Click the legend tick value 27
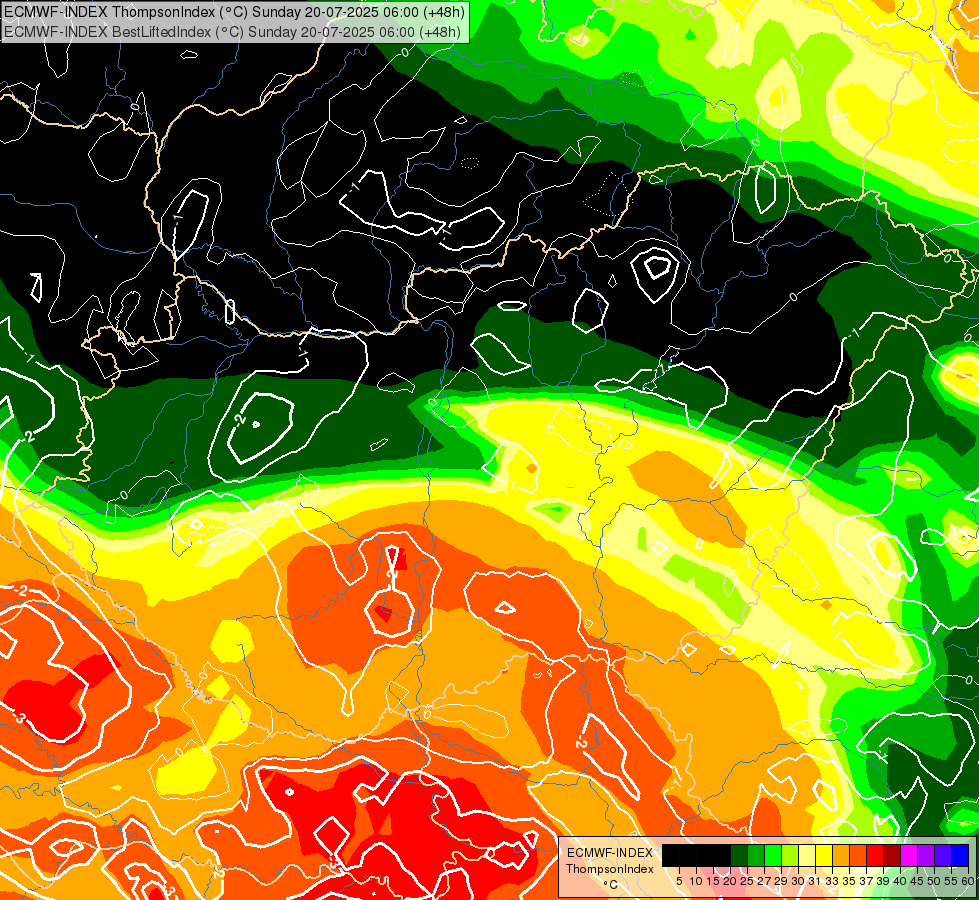The height and width of the screenshot is (900, 979). pos(764,881)
